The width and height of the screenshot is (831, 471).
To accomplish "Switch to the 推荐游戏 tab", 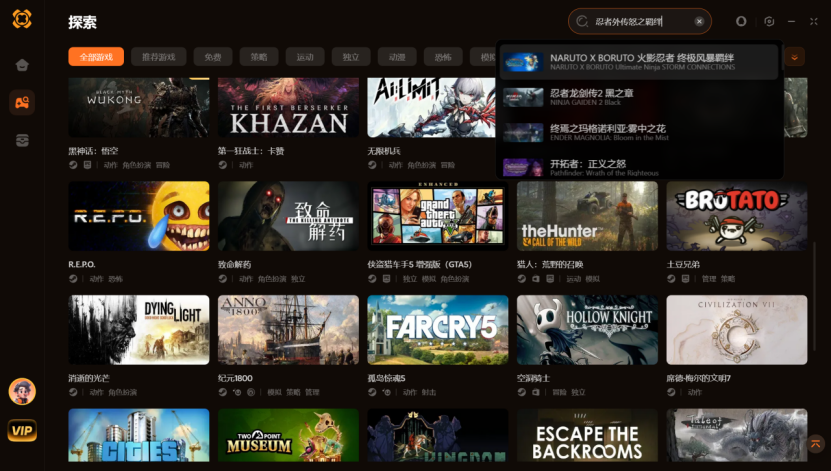I will (158, 57).
